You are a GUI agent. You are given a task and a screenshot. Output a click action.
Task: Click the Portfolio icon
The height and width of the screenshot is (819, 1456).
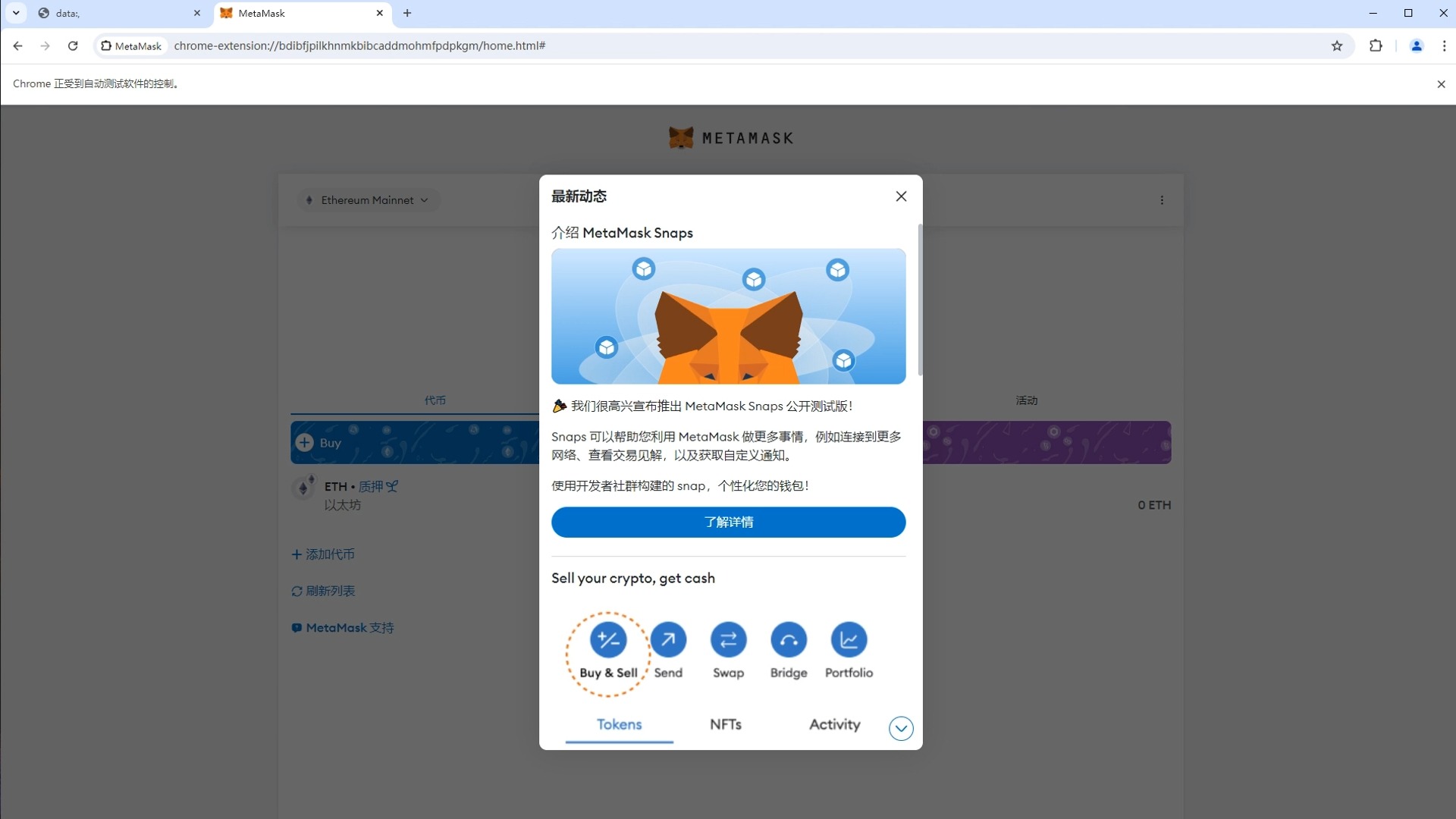coord(849,639)
